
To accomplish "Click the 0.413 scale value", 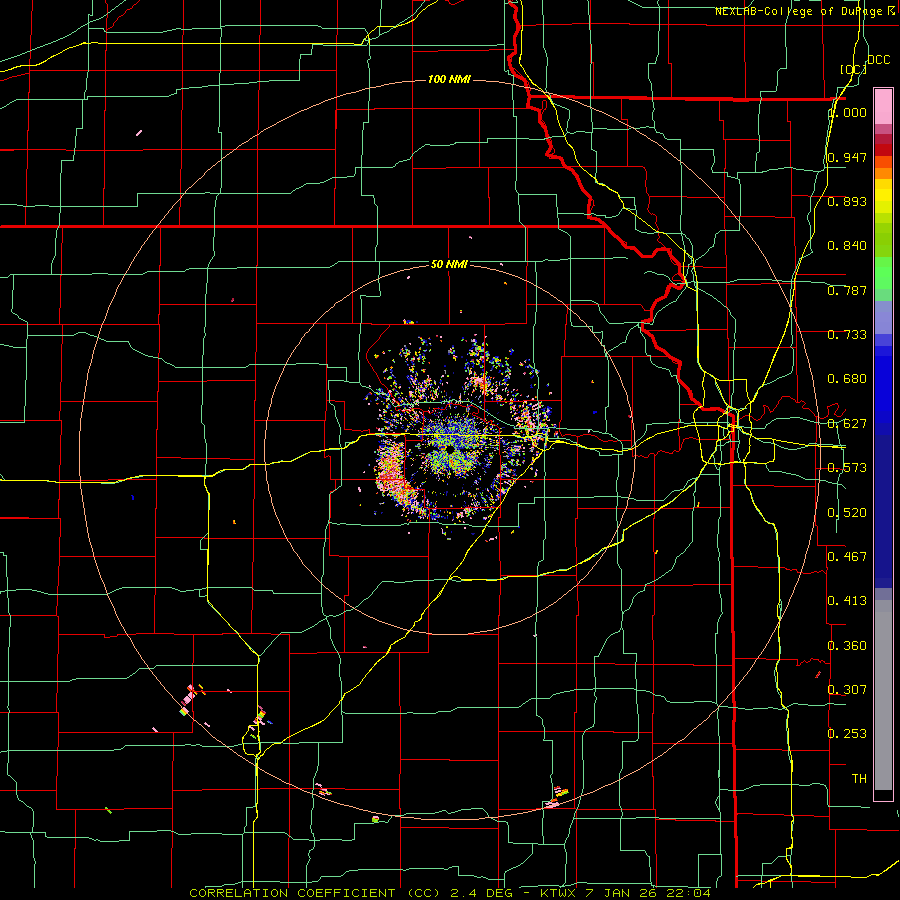I will point(847,601).
